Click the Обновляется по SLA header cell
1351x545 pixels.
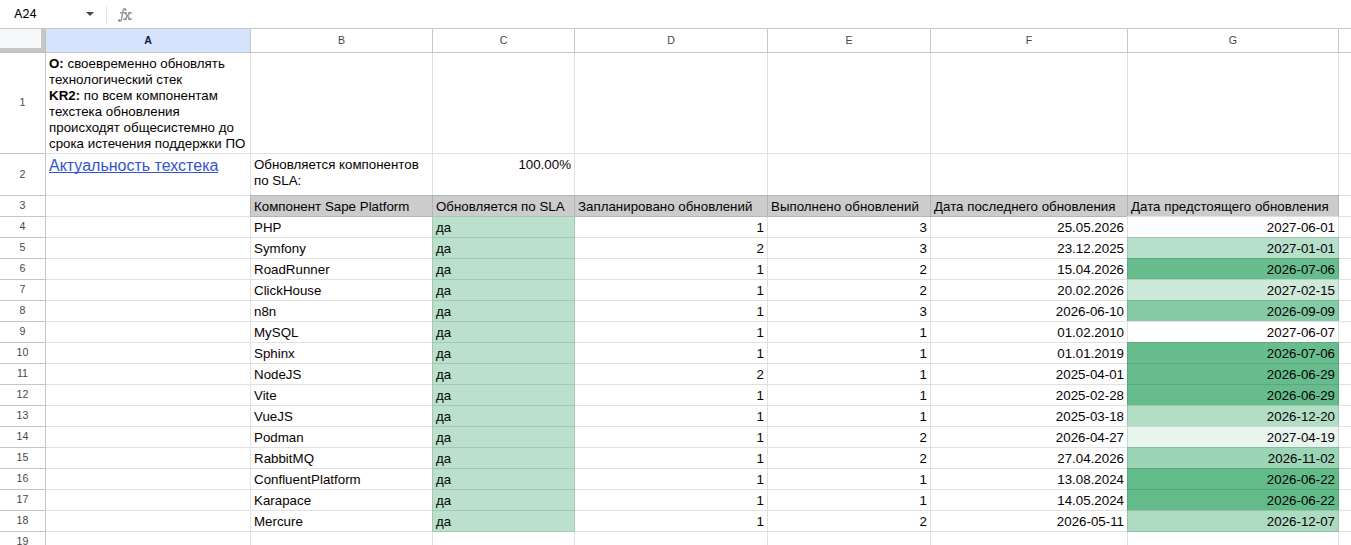[504, 206]
